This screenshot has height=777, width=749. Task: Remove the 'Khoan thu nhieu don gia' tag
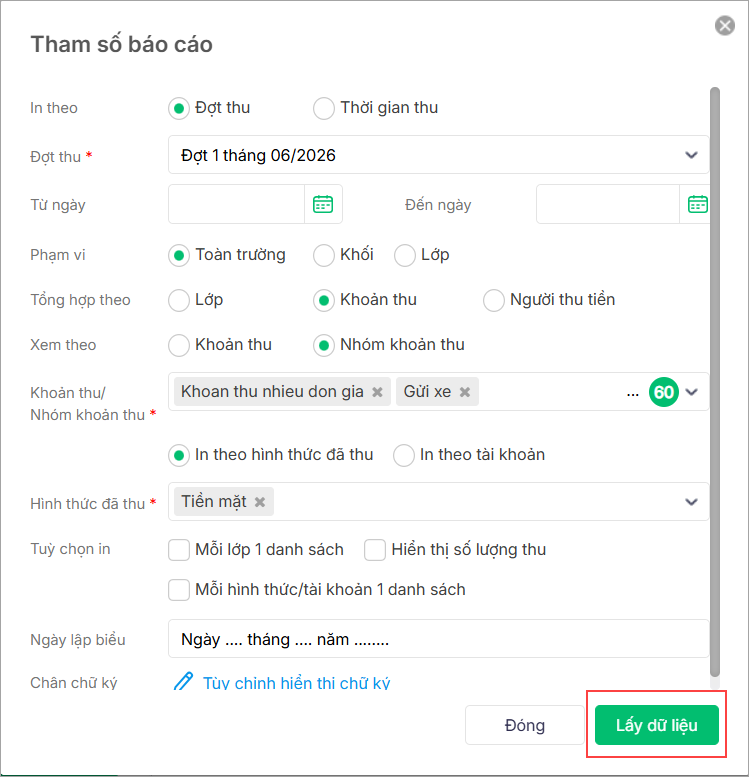(377, 392)
